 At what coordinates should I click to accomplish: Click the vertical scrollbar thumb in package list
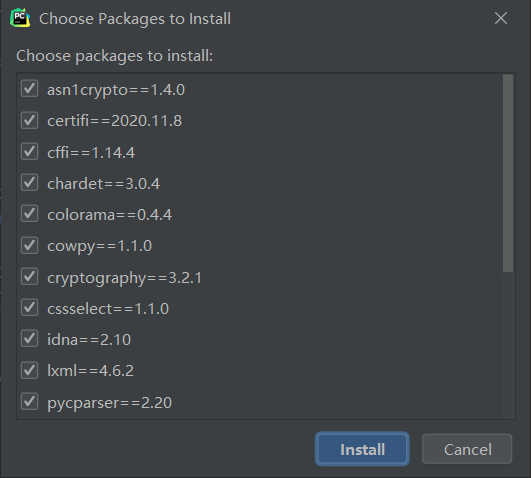[508, 173]
